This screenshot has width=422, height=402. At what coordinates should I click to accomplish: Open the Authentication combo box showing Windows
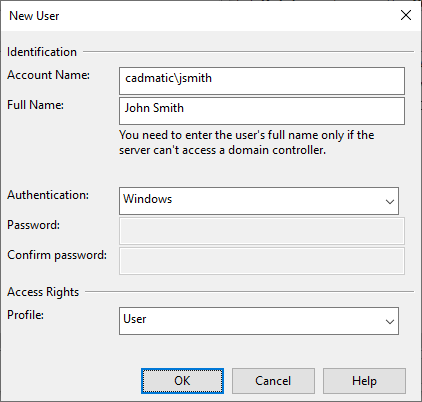point(259,201)
